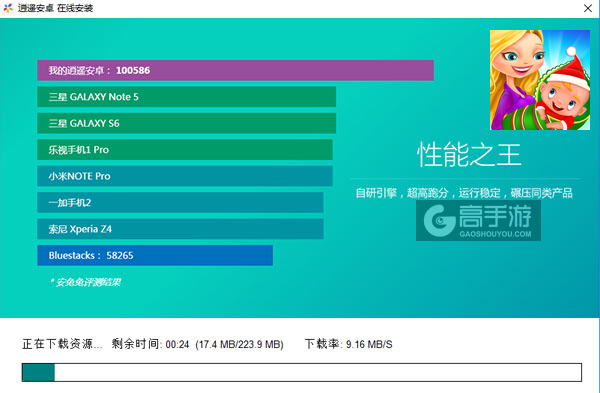This screenshot has height=393, width=600.
Task: Select the blue Bluestacks 58265 bar
Action: 155,255
